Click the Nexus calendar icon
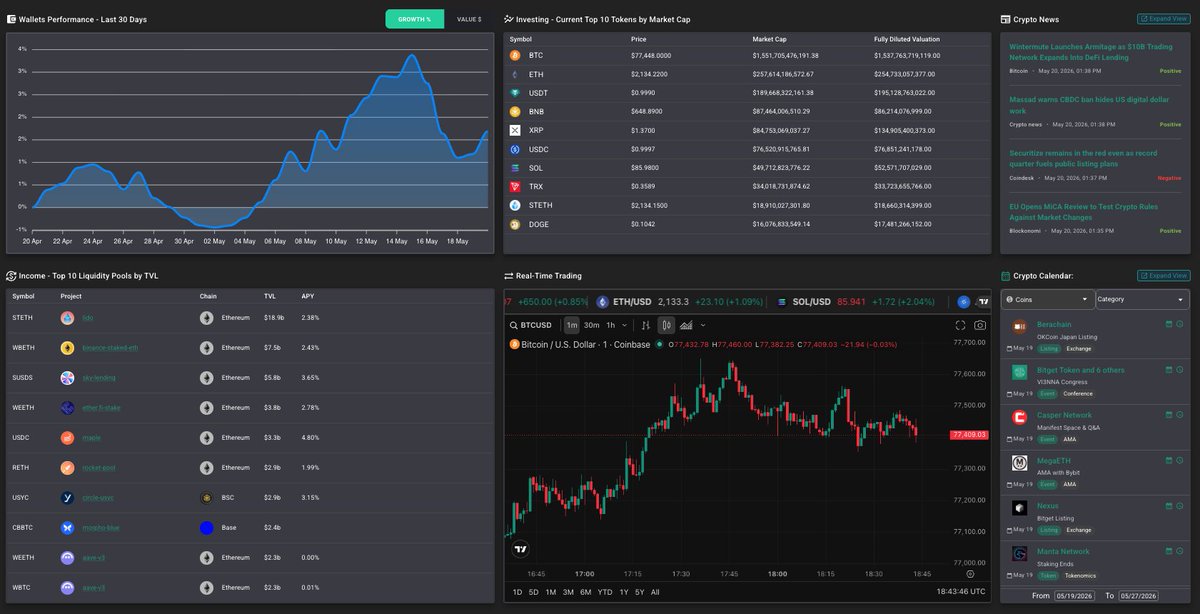The height and width of the screenshot is (614, 1200). (1169, 506)
